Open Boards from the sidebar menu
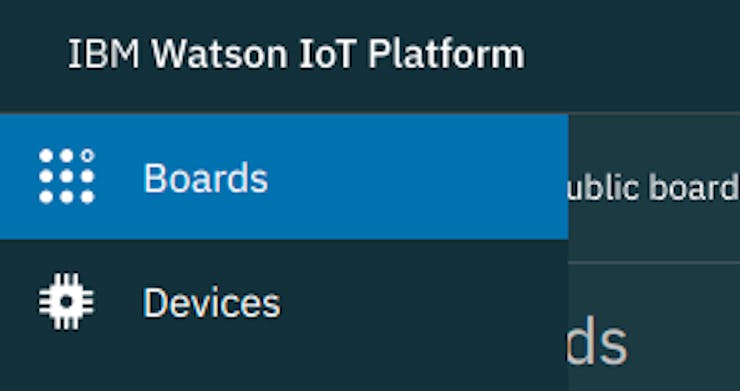 click(284, 177)
